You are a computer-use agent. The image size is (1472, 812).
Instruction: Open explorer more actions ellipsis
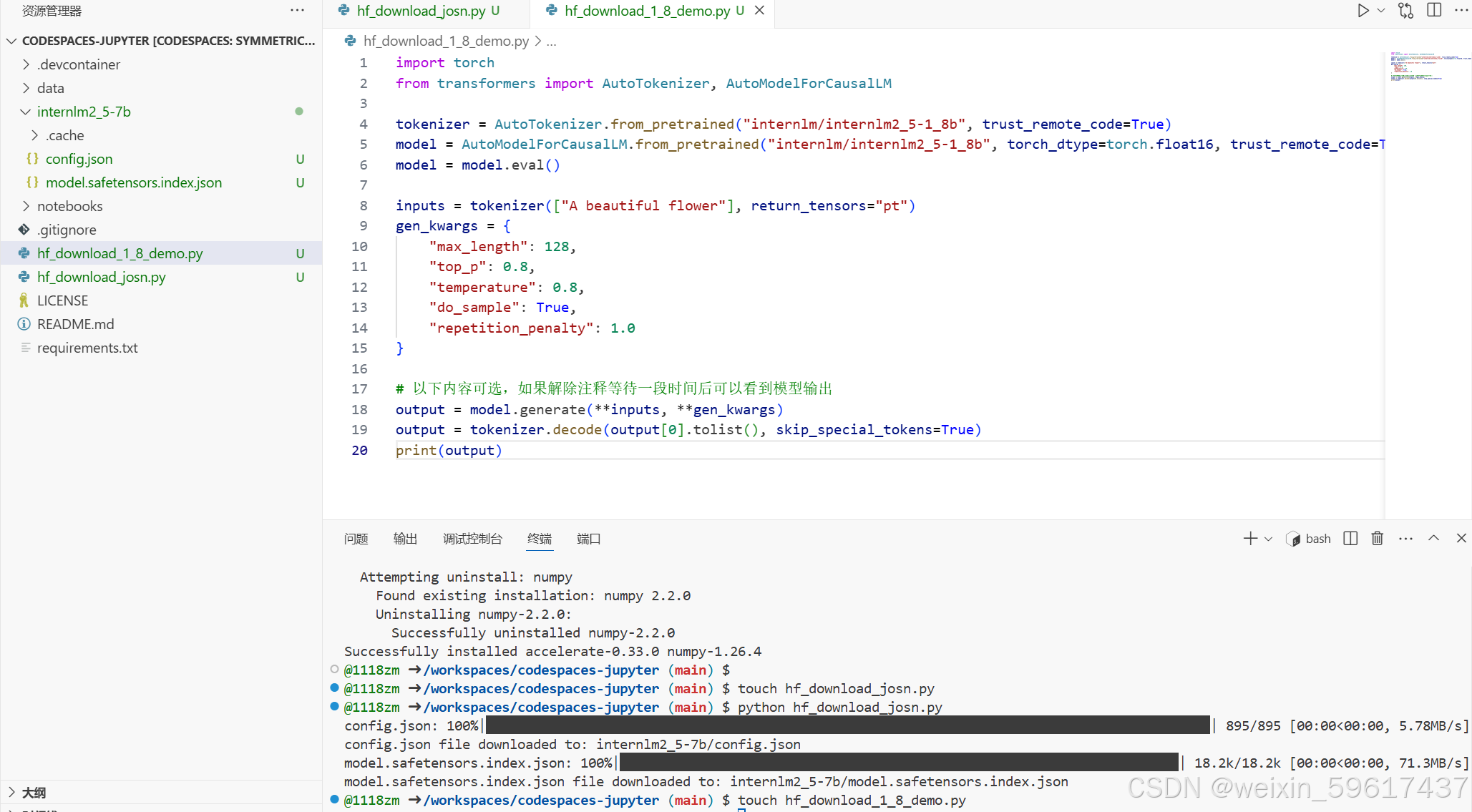click(297, 11)
